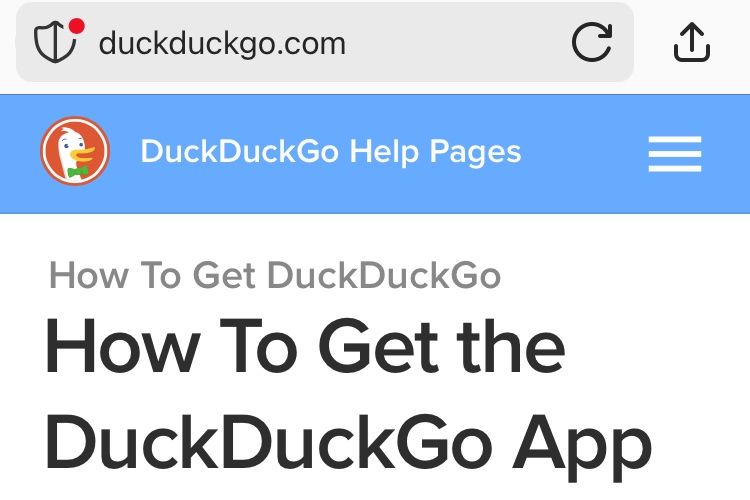Open the privacy shield icon
The height and width of the screenshot is (500, 750).
point(55,42)
